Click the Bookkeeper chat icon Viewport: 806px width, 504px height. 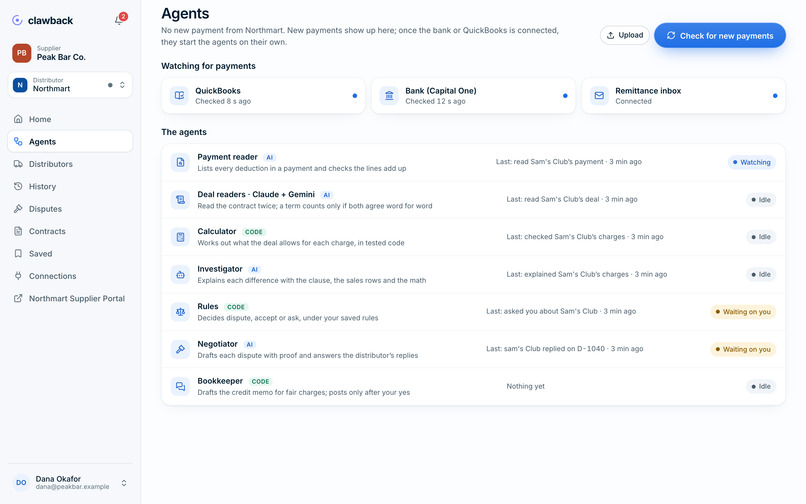(180, 386)
